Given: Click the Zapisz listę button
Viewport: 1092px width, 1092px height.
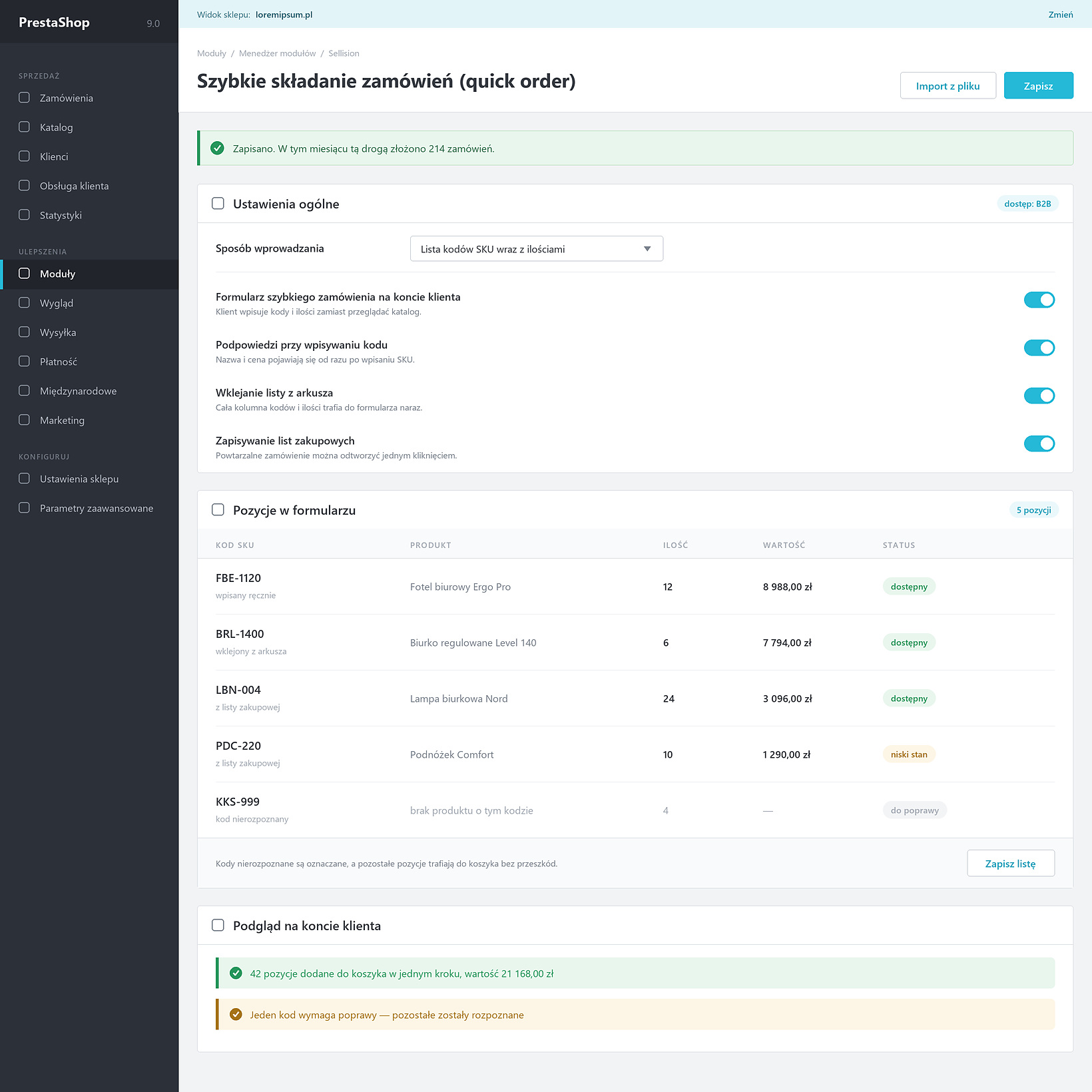Looking at the screenshot, I should [1010, 864].
